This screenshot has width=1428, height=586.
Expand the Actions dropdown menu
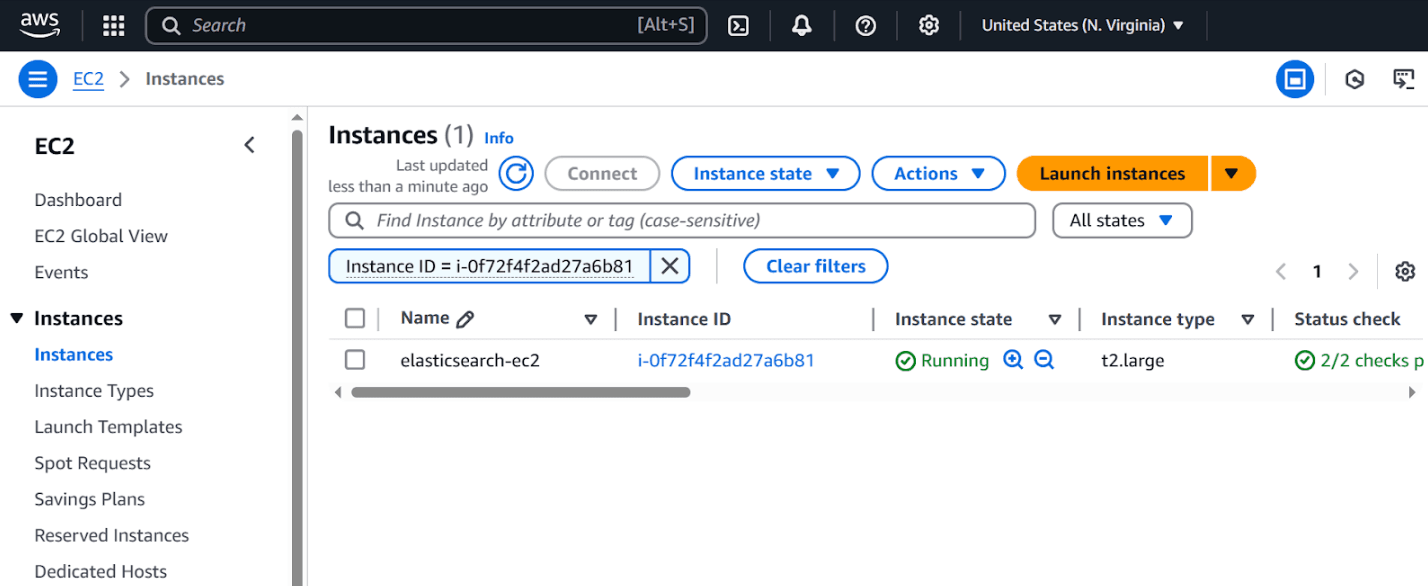pyautogui.click(x=937, y=174)
